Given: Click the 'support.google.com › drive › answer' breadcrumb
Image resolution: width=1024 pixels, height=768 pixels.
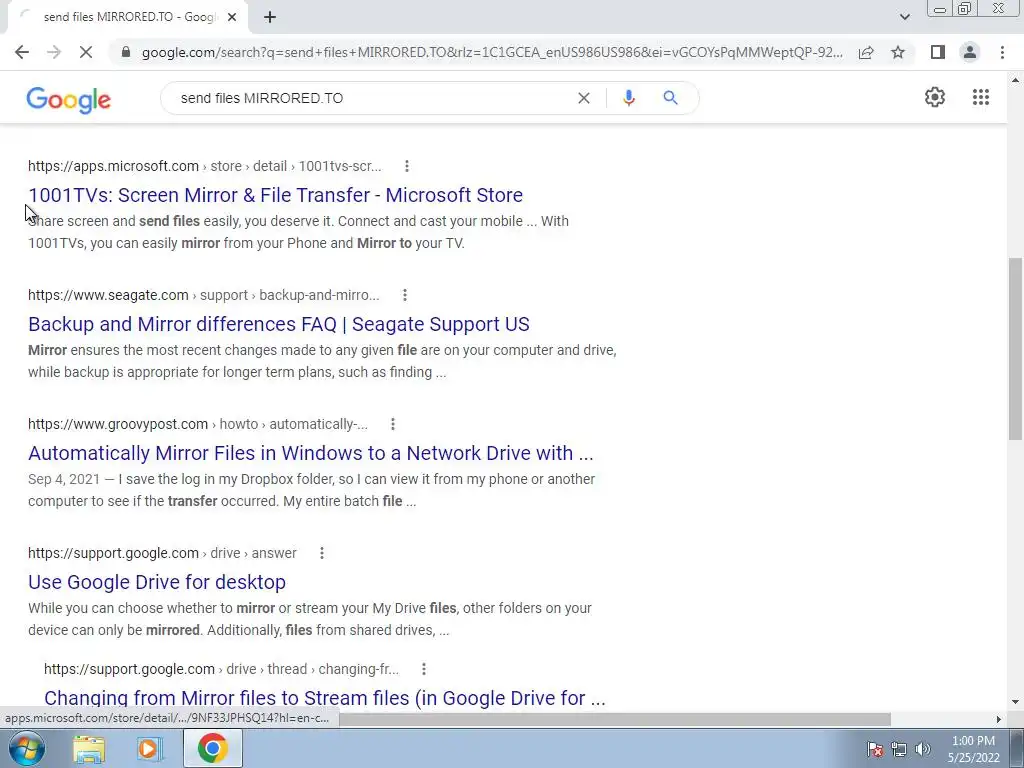Looking at the screenshot, I should pyautogui.click(x=162, y=553).
